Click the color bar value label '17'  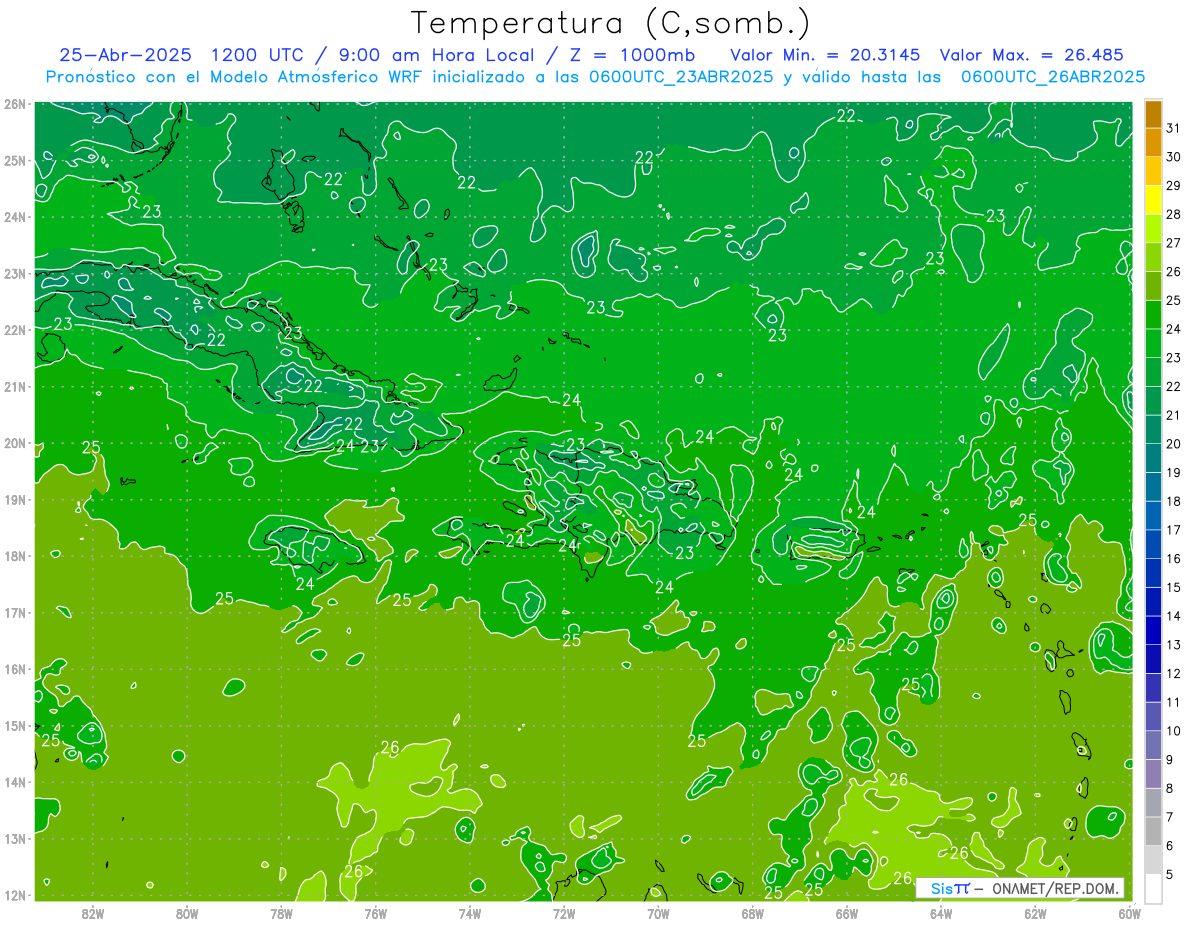(1173, 530)
